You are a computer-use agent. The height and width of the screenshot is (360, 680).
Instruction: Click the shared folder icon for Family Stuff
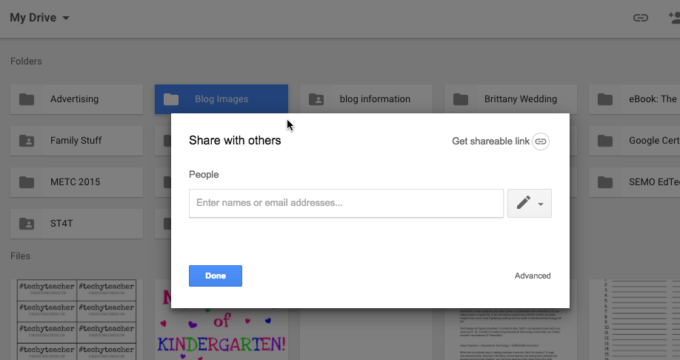26,141
